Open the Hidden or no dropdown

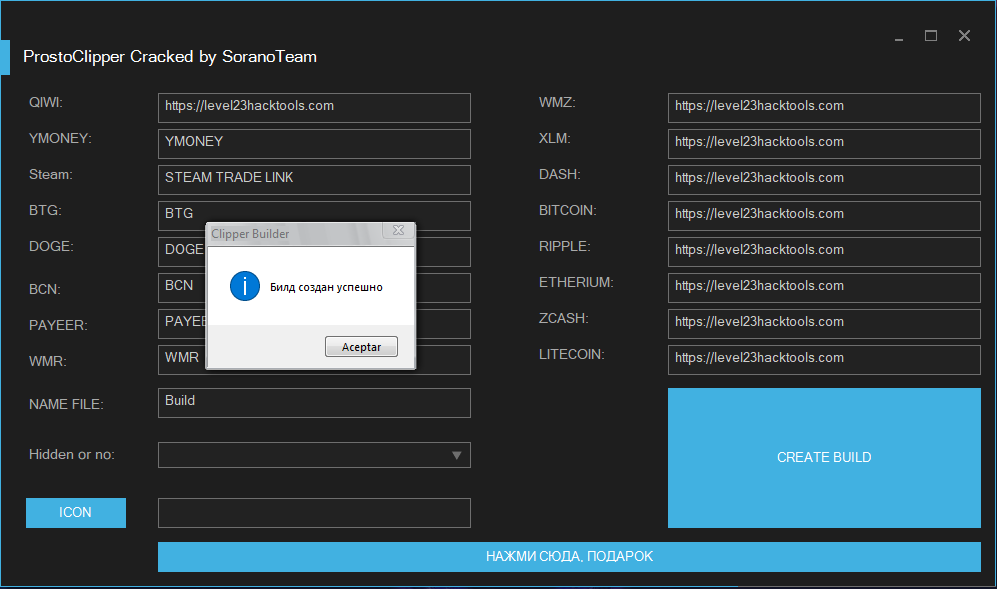click(314, 455)
